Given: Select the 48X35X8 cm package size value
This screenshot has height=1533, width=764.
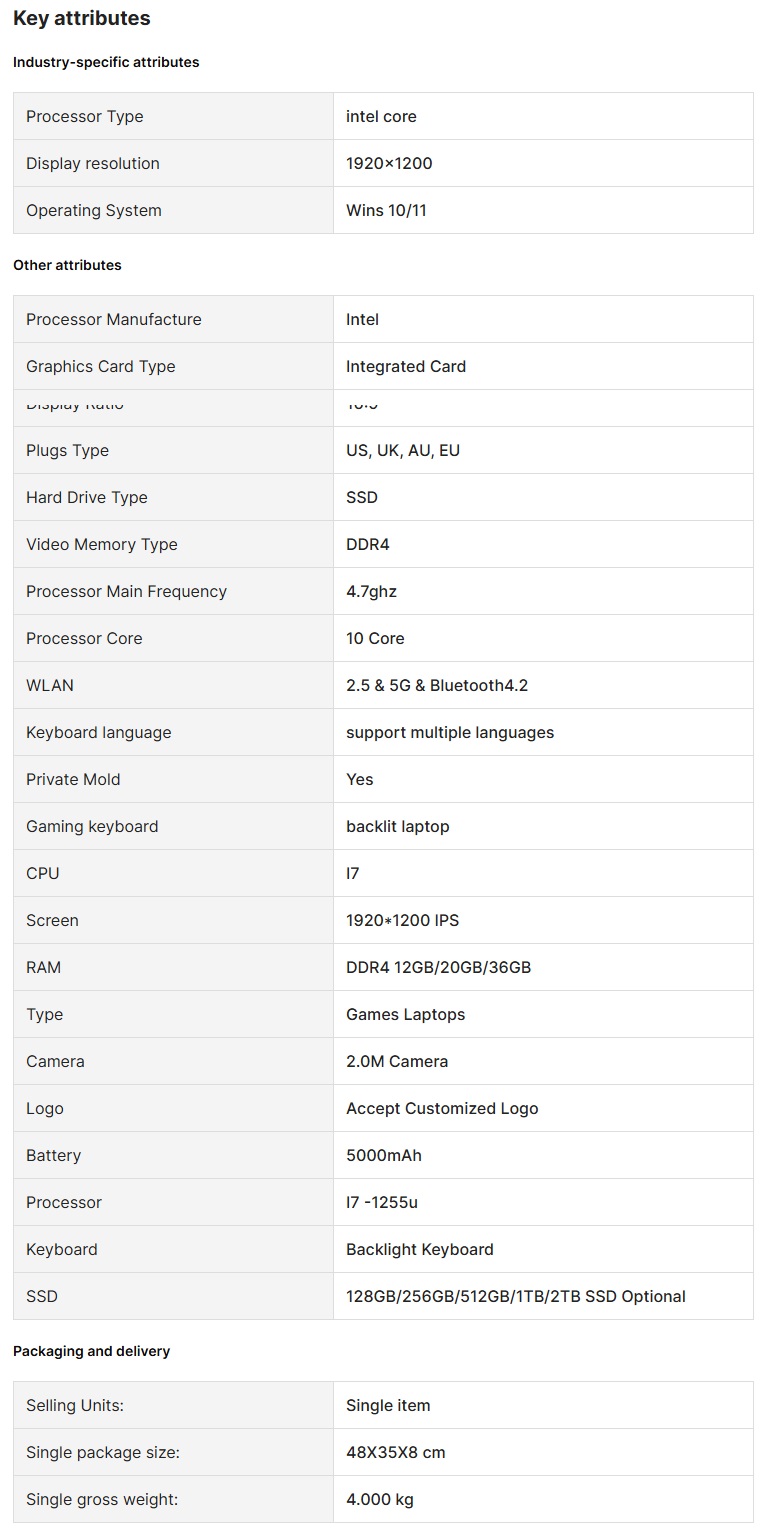Looking at the screenshot, I should pyautogui.click(x=395, y=1452).
